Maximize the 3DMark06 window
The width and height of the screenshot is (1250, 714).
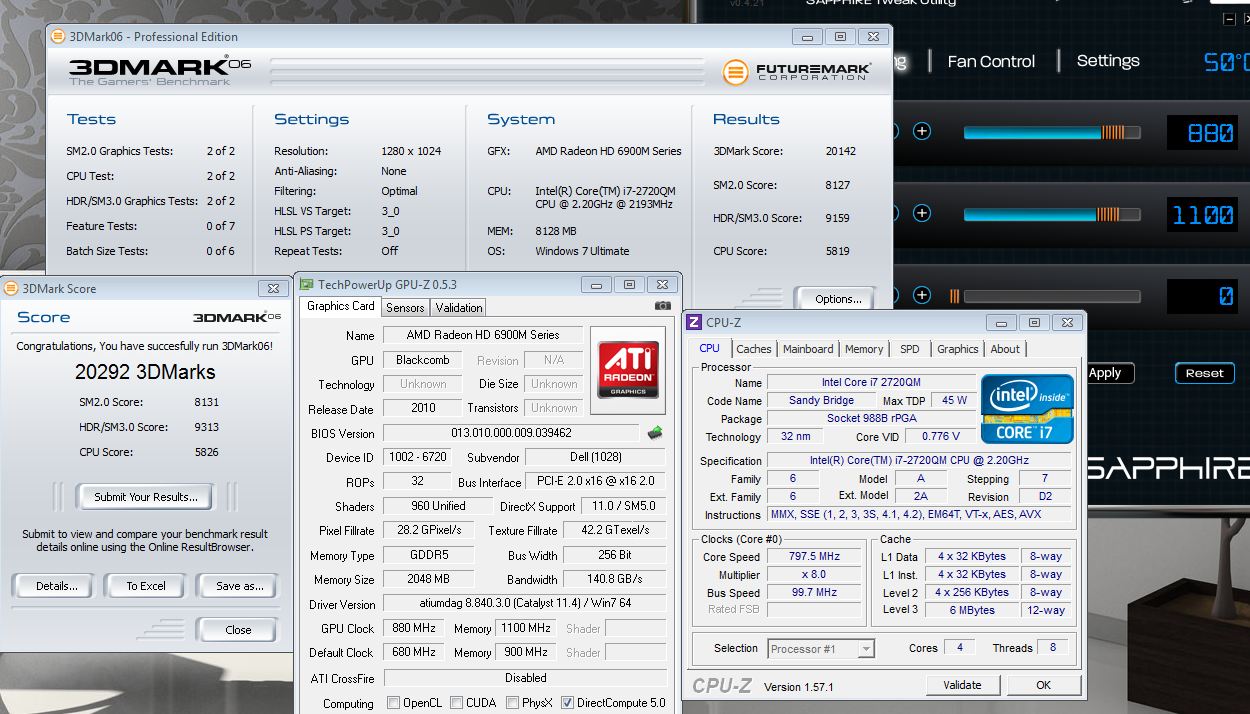[841, 36]
